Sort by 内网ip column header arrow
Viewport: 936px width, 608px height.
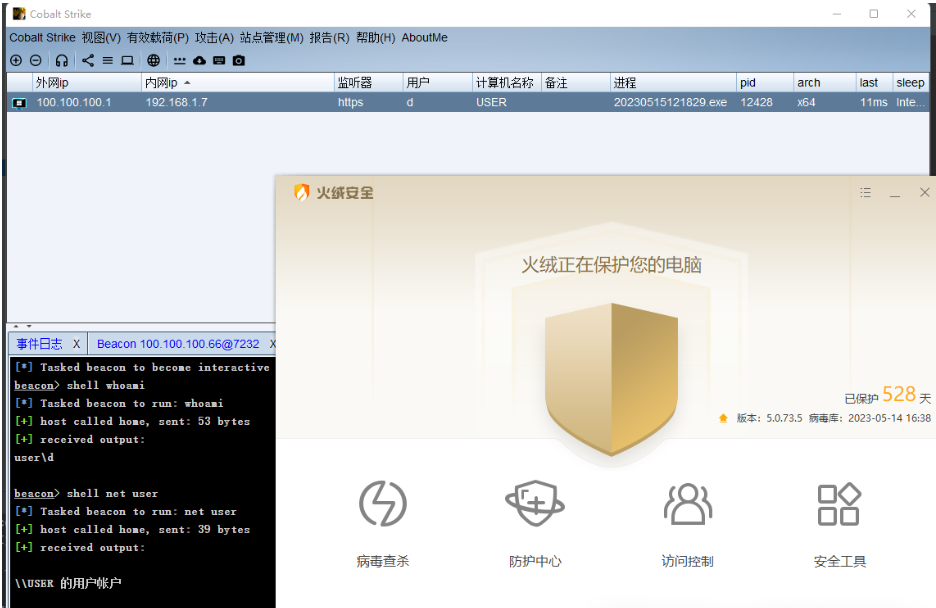(187, 82)
